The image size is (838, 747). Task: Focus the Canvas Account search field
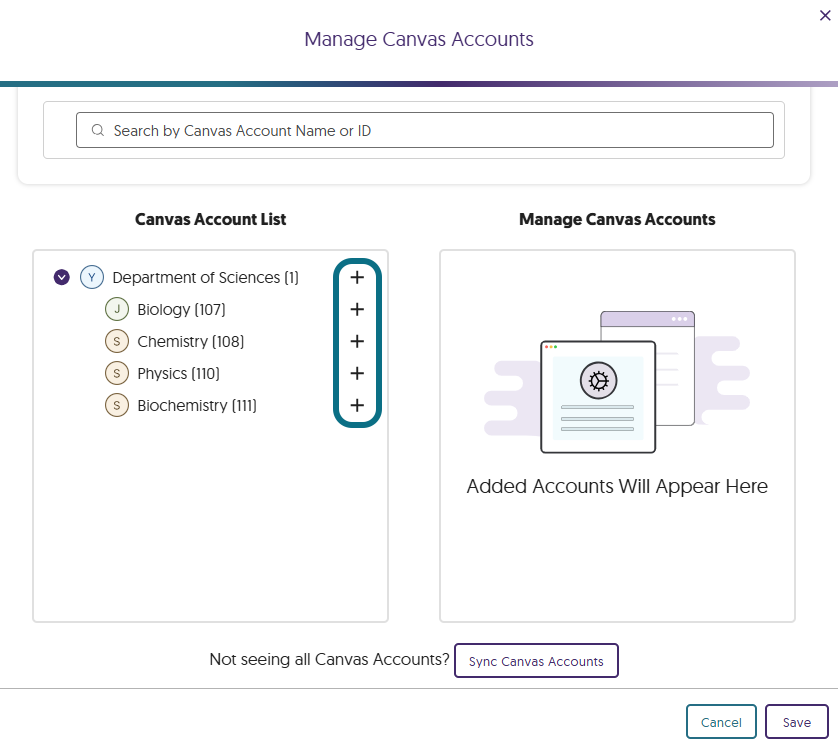tap(425, 130)
